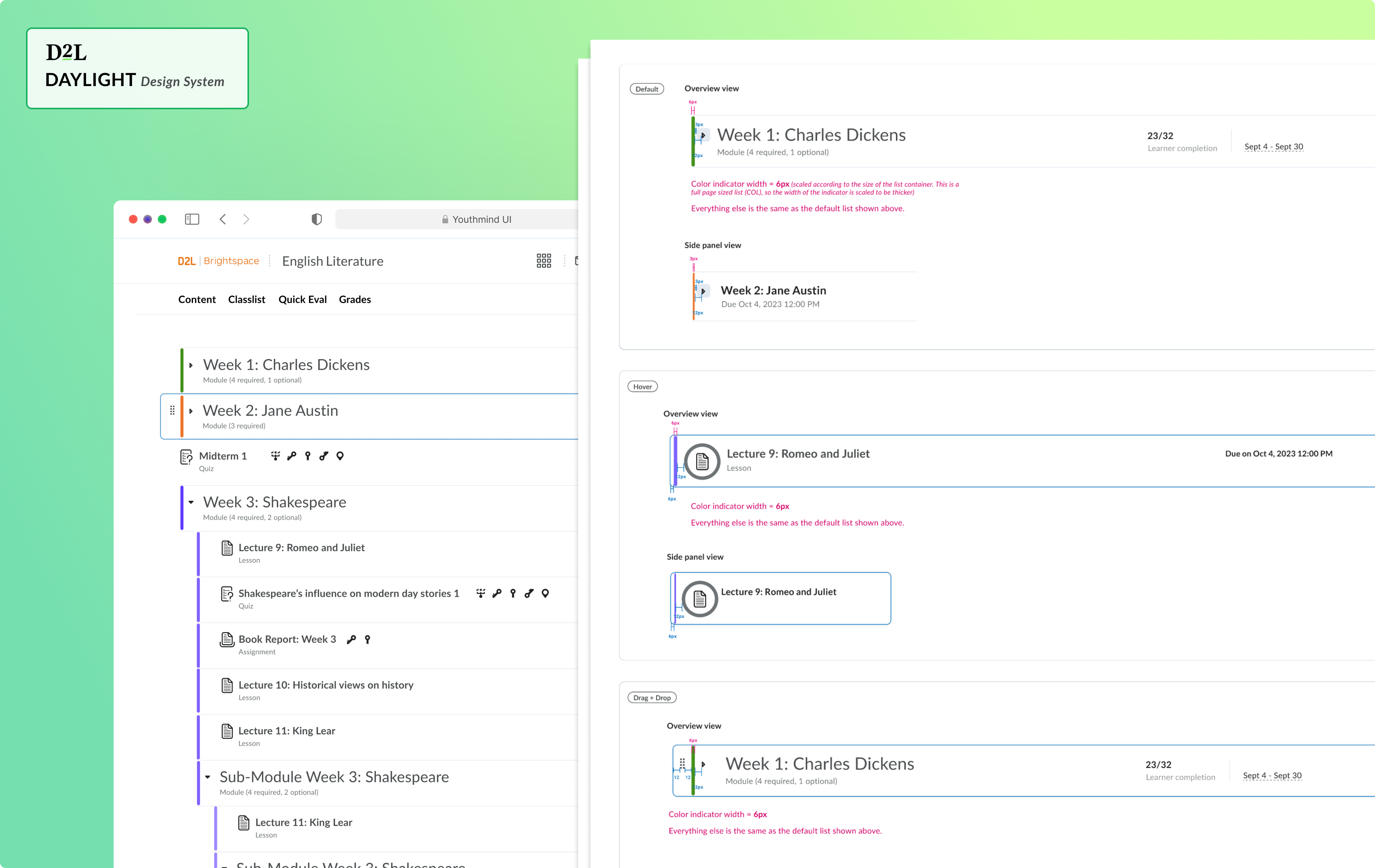Click the key icon next to Midterm 1
The width and height of the screenshot is (1375, 868).
pos(292,456)
